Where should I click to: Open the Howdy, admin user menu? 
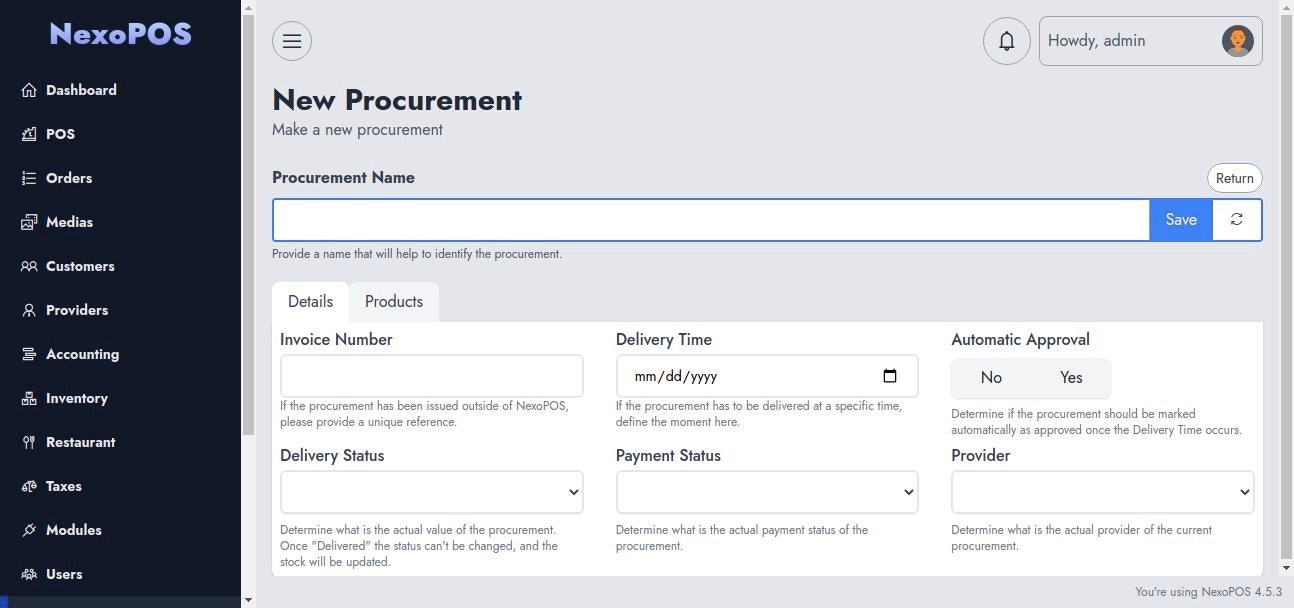click(x=1151, y=41)
